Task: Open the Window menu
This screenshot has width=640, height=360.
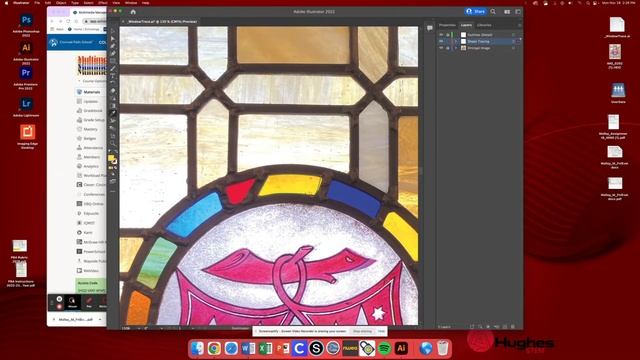Action: [x=131, y=3]
